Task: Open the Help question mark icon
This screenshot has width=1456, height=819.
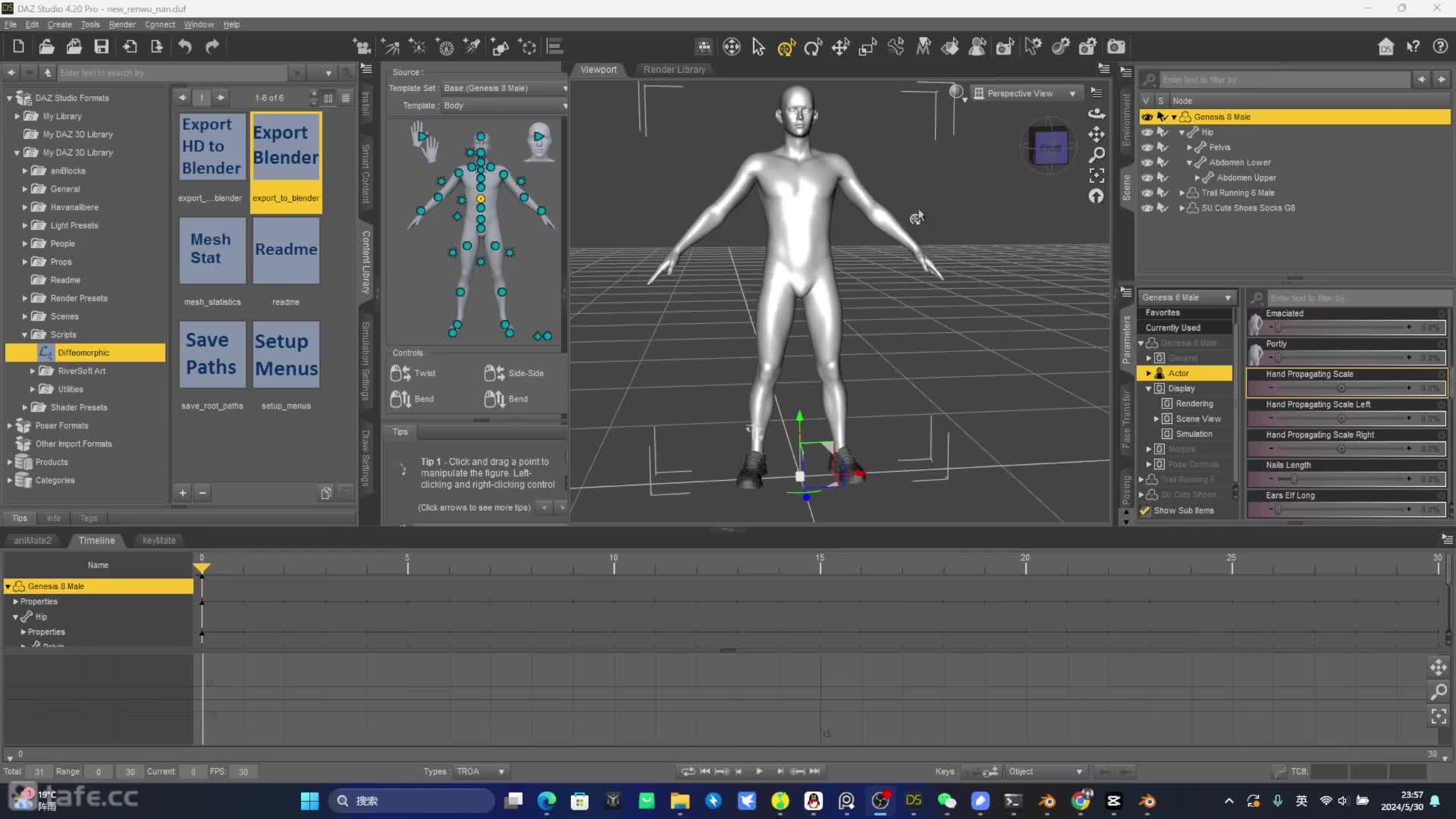Action: [1440, 47]
